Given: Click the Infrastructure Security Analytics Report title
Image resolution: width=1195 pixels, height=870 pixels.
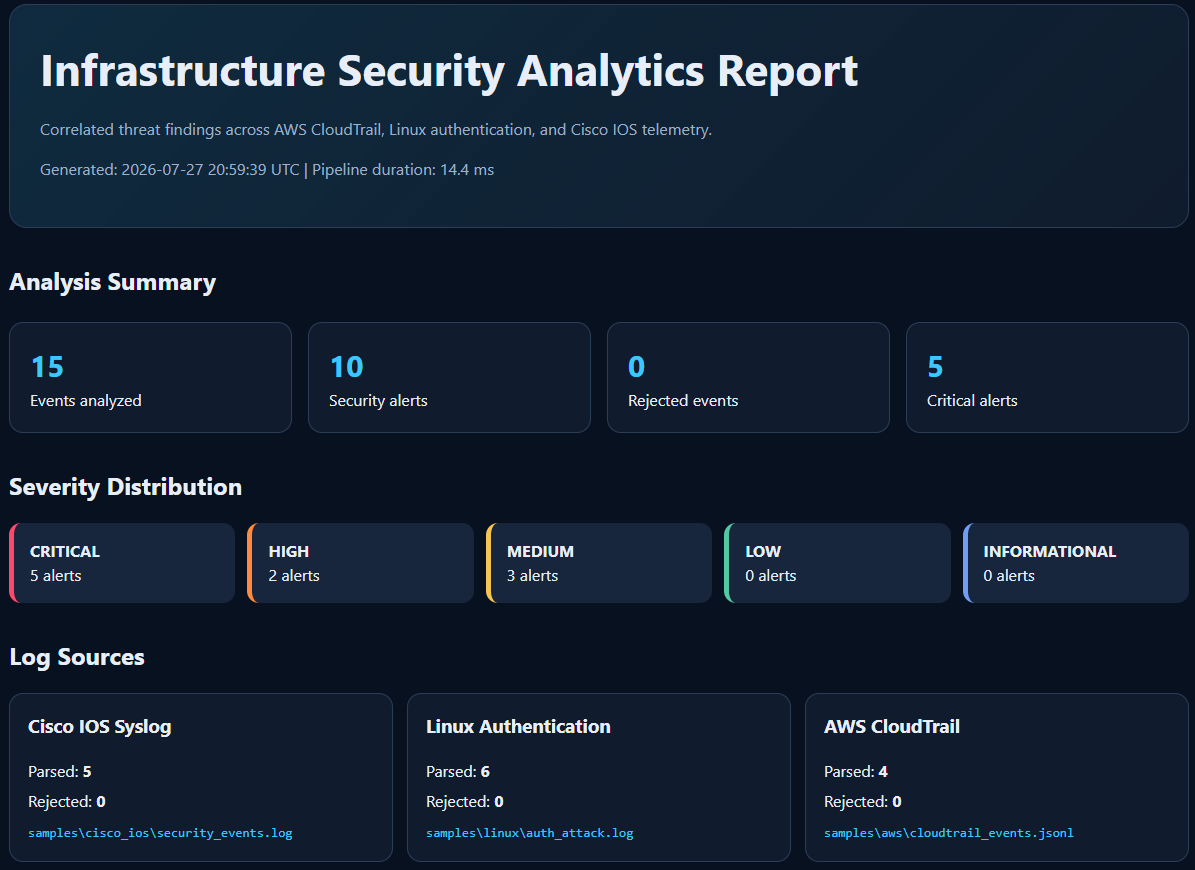Looking at the screenshot, I should (449, 72).
